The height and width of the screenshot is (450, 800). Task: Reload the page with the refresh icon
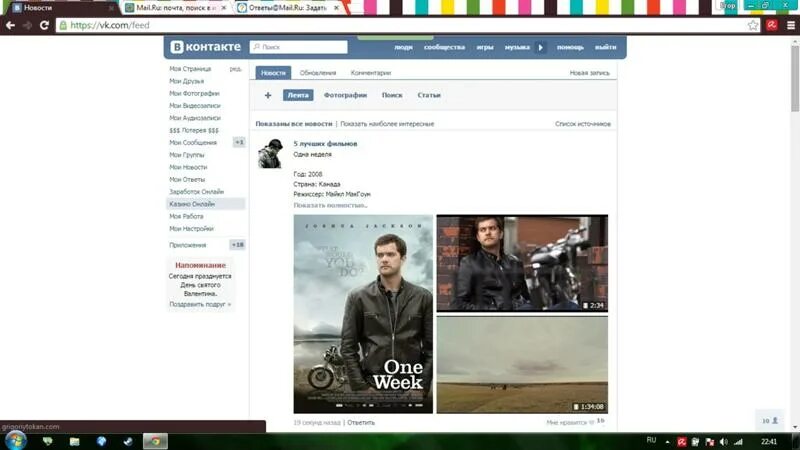coord(44,25)
